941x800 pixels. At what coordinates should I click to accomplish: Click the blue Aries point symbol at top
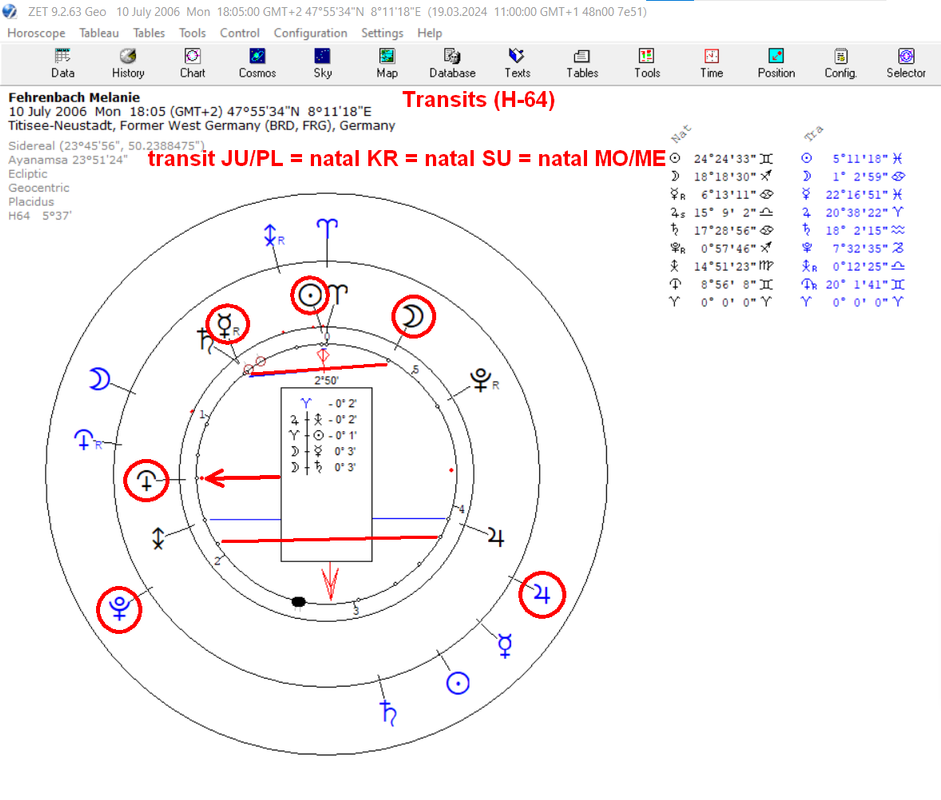click(x=327, y=230)
